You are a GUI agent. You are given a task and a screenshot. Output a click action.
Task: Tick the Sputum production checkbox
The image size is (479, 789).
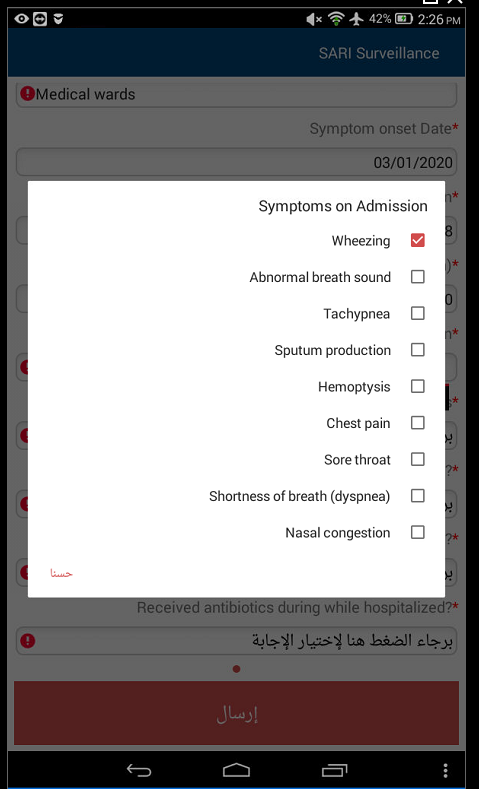click(418, 350)
